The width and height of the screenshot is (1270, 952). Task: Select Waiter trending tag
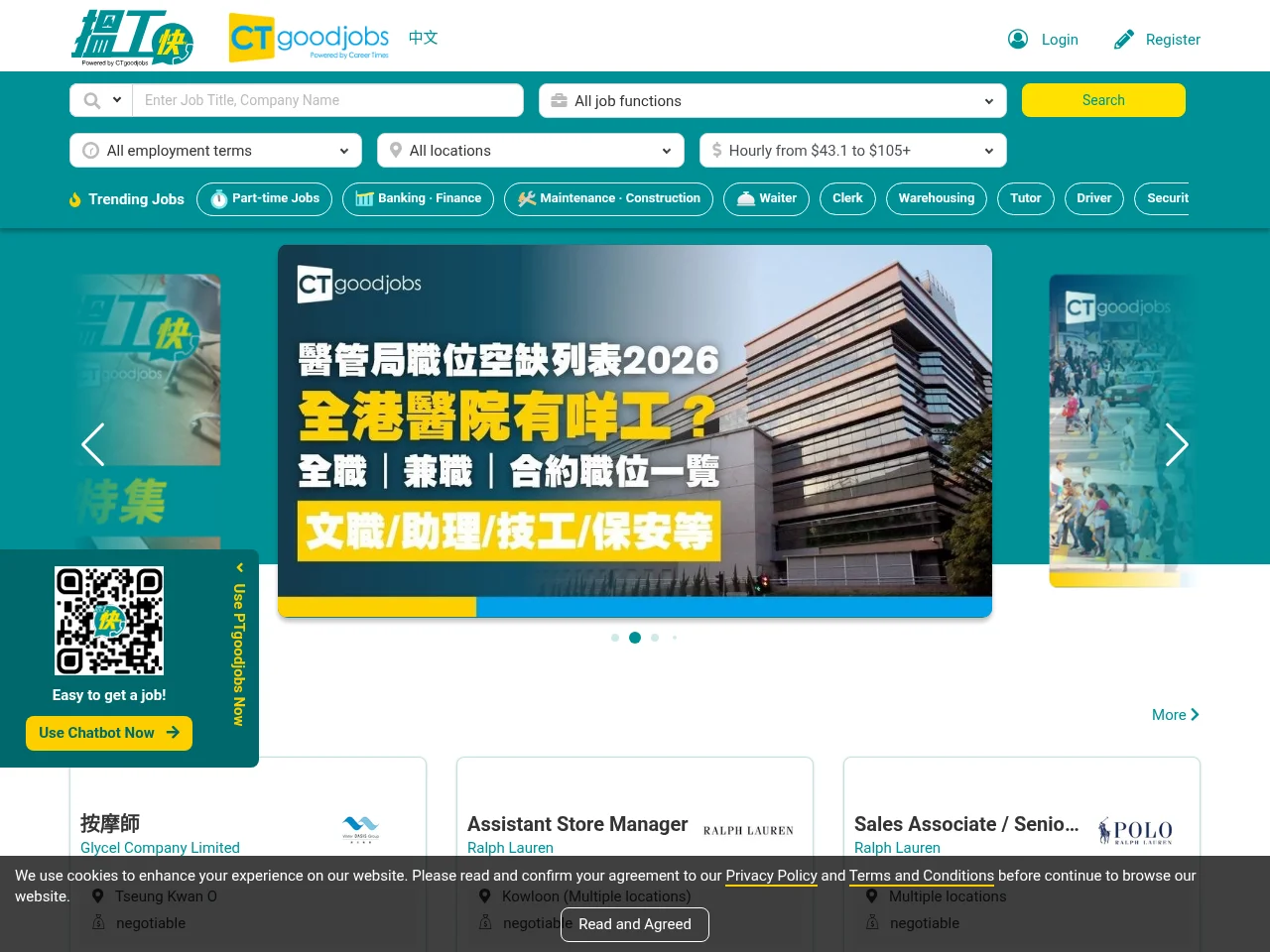766,198
